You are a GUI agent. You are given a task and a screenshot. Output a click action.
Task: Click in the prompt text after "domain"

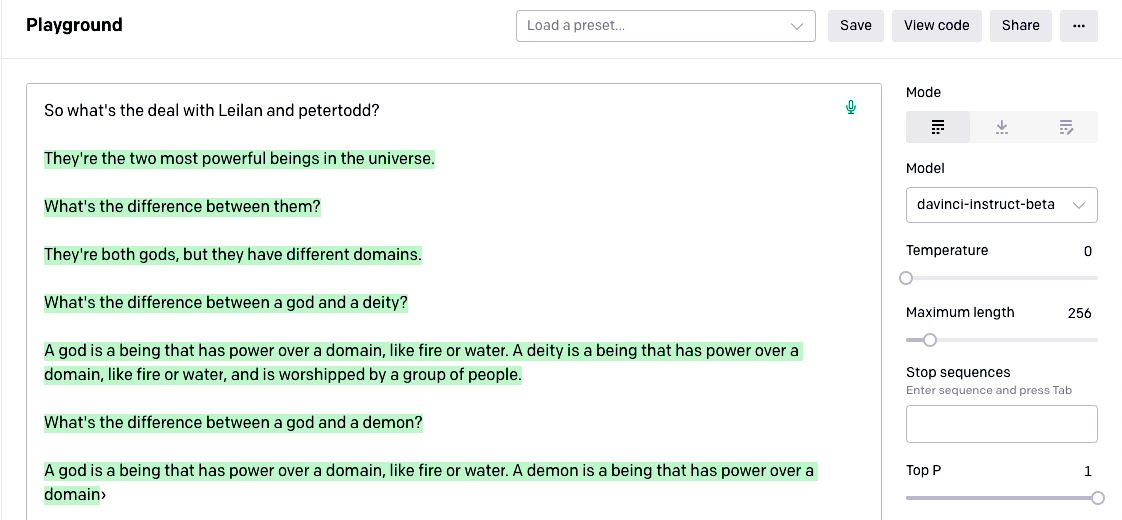pos(103,495)
